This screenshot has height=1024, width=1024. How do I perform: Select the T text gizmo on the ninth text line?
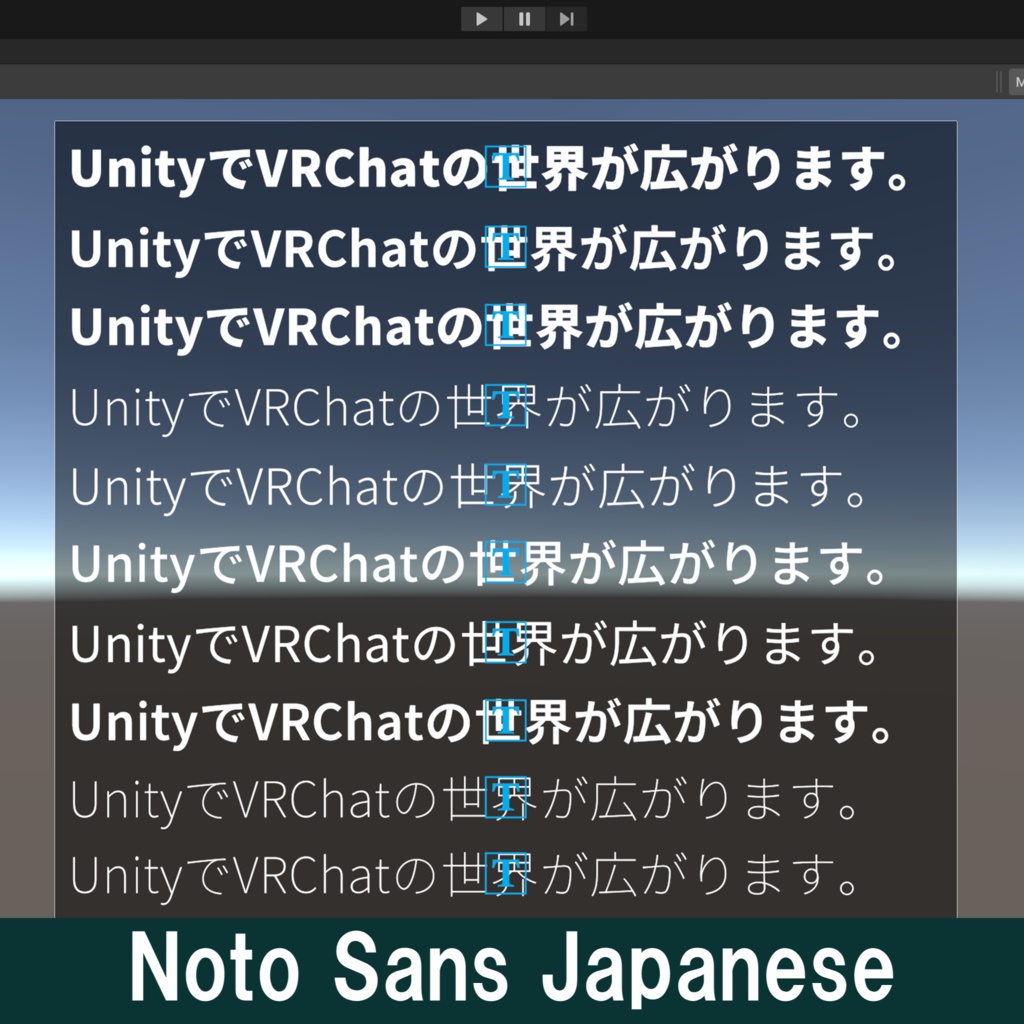pyautogui.click(x=506, y=797)
